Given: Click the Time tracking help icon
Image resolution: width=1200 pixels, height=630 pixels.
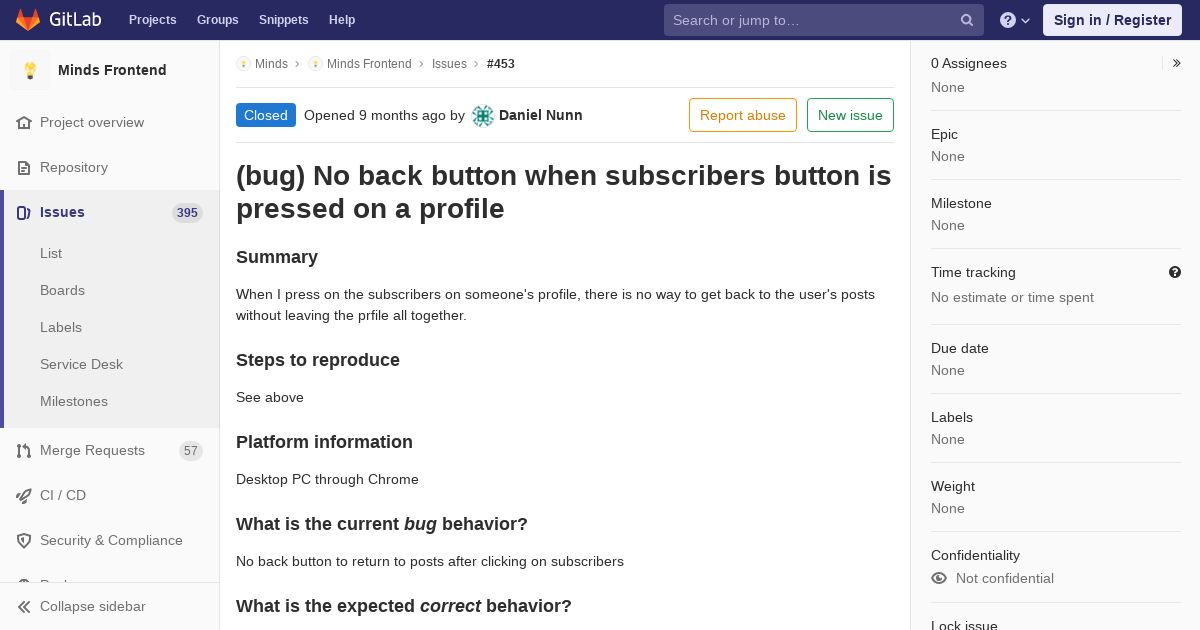Looking at the screenshot, I should 1175,272.
